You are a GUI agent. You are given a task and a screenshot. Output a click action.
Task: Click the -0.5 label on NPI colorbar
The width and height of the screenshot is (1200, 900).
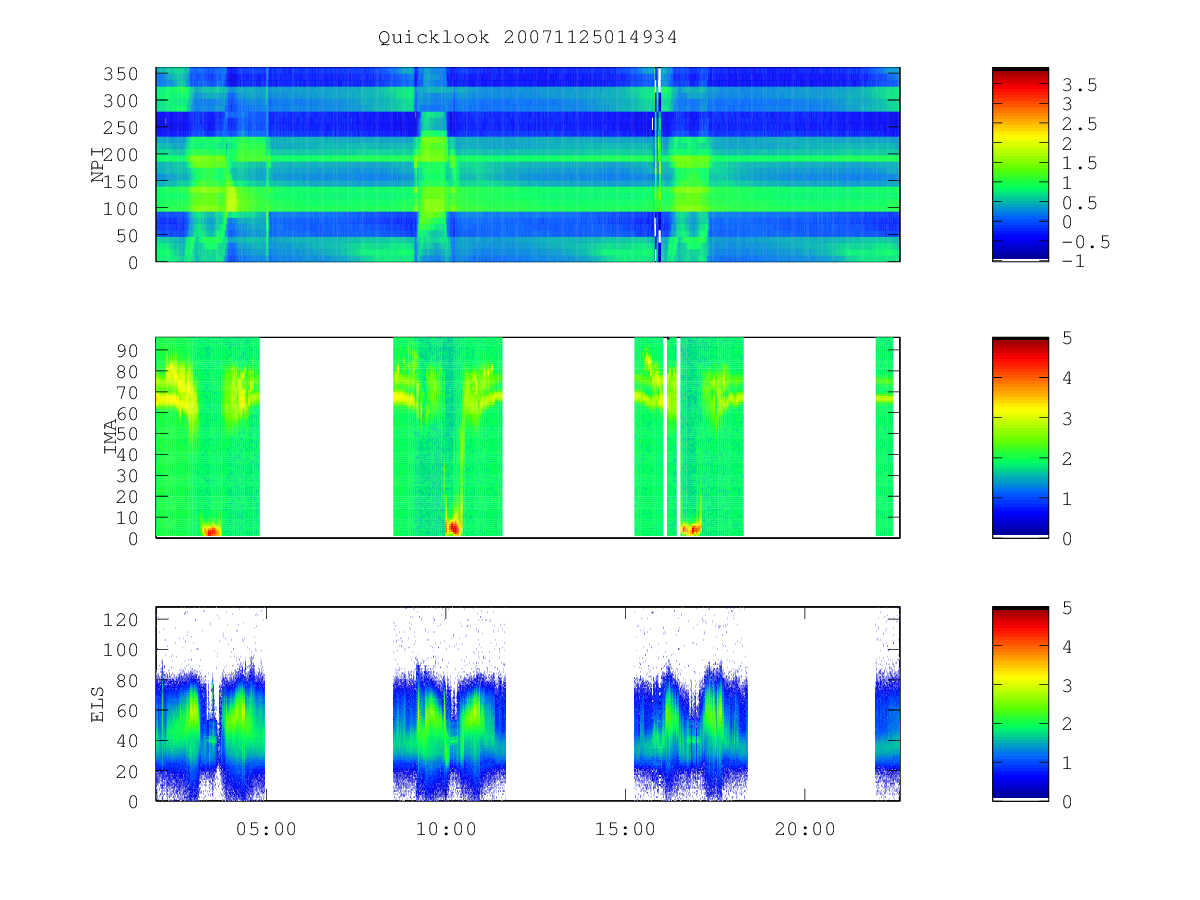point(1085,242)
